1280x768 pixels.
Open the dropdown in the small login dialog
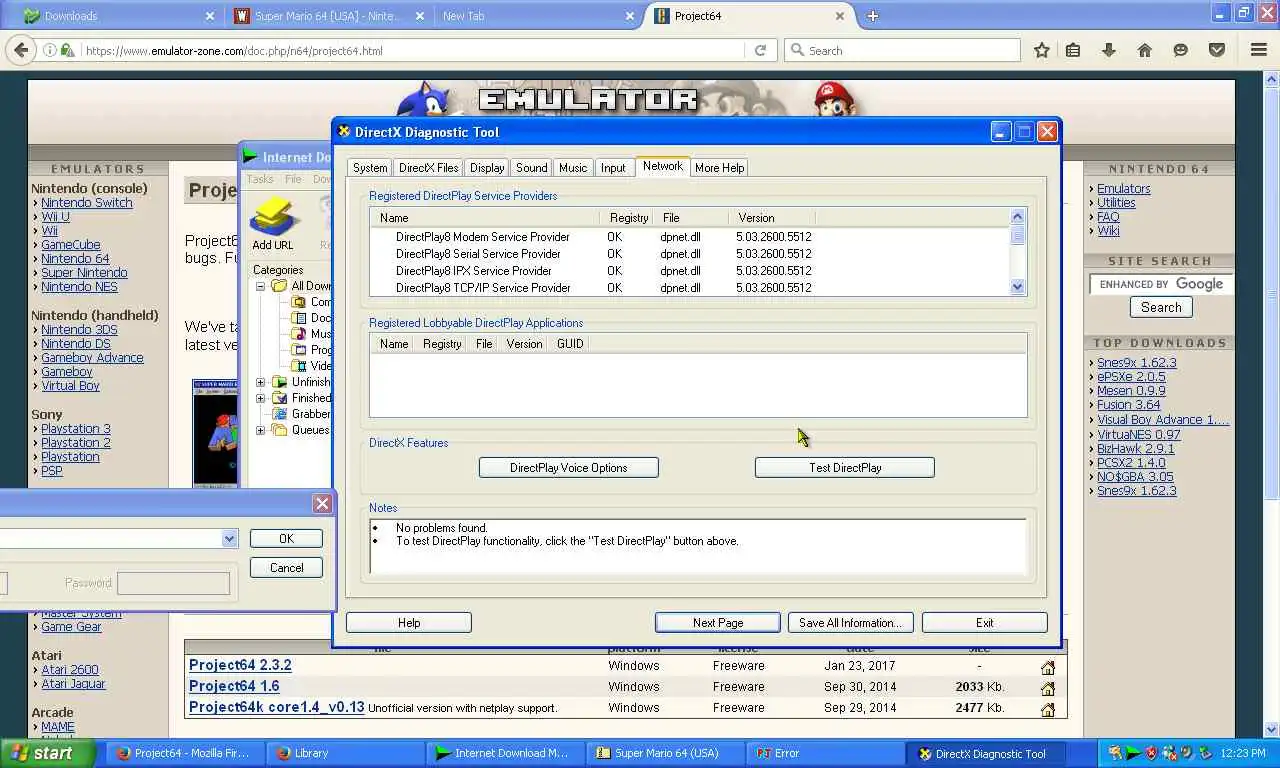click(x=229, y=538)
